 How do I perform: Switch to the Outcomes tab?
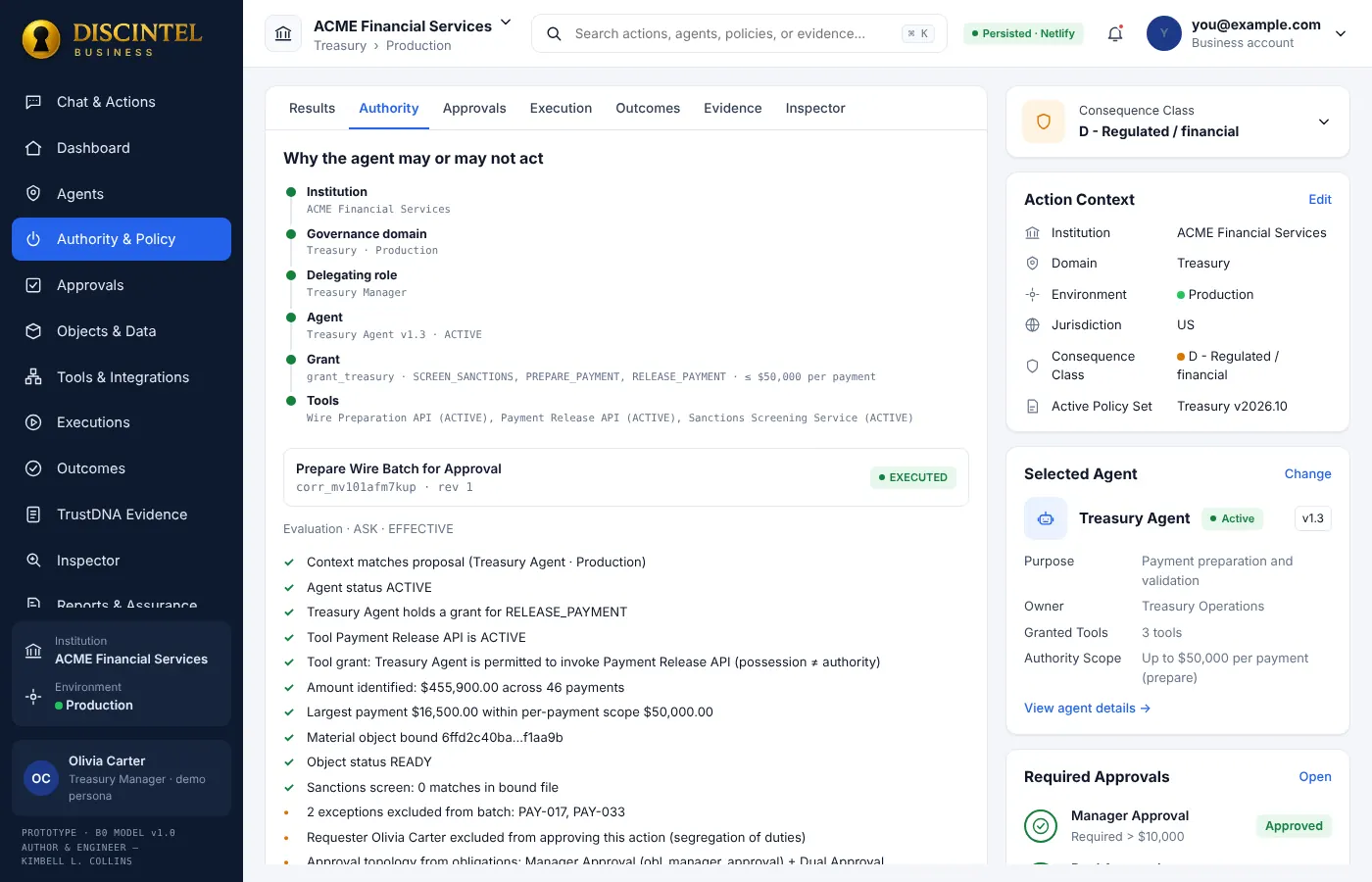[x=648, y=108]
